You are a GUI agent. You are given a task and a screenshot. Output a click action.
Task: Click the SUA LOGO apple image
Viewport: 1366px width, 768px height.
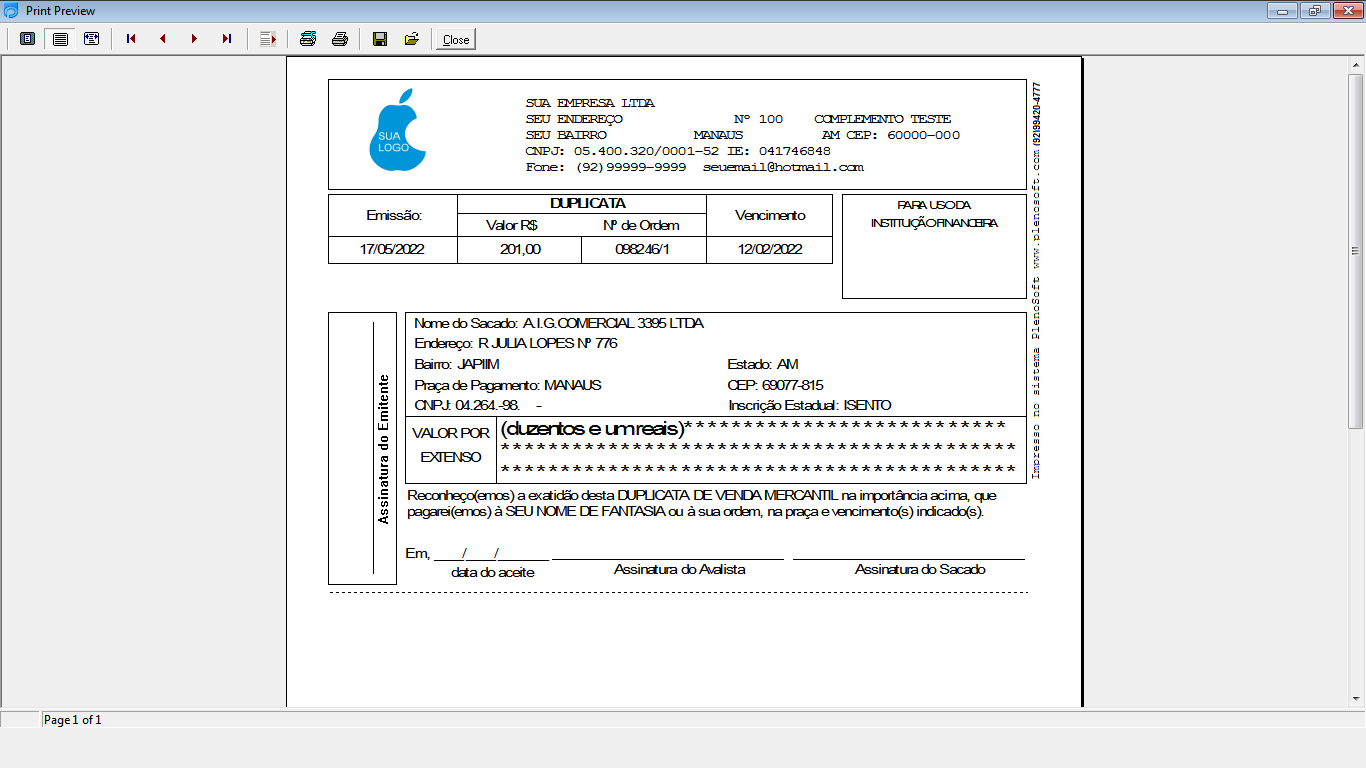click(398, 130)
